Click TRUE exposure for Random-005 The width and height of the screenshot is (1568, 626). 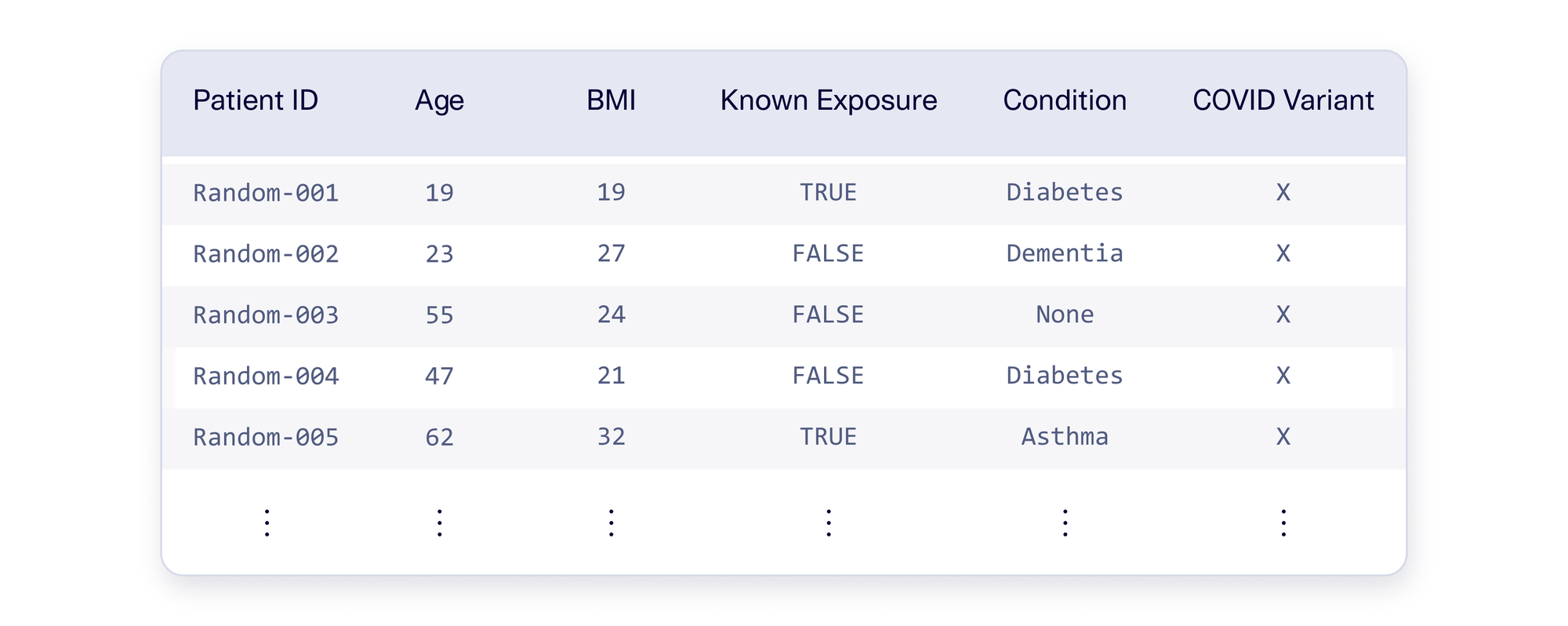[x=828, y=437]
